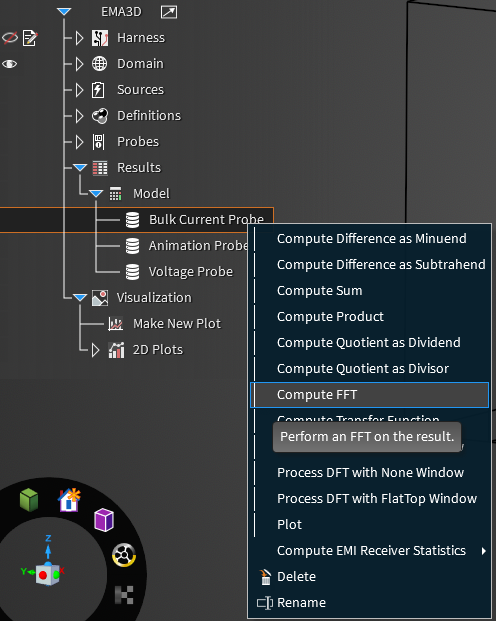Expand the Domain tree node
The image size is (496, 621).
click(x=80, y=64)
